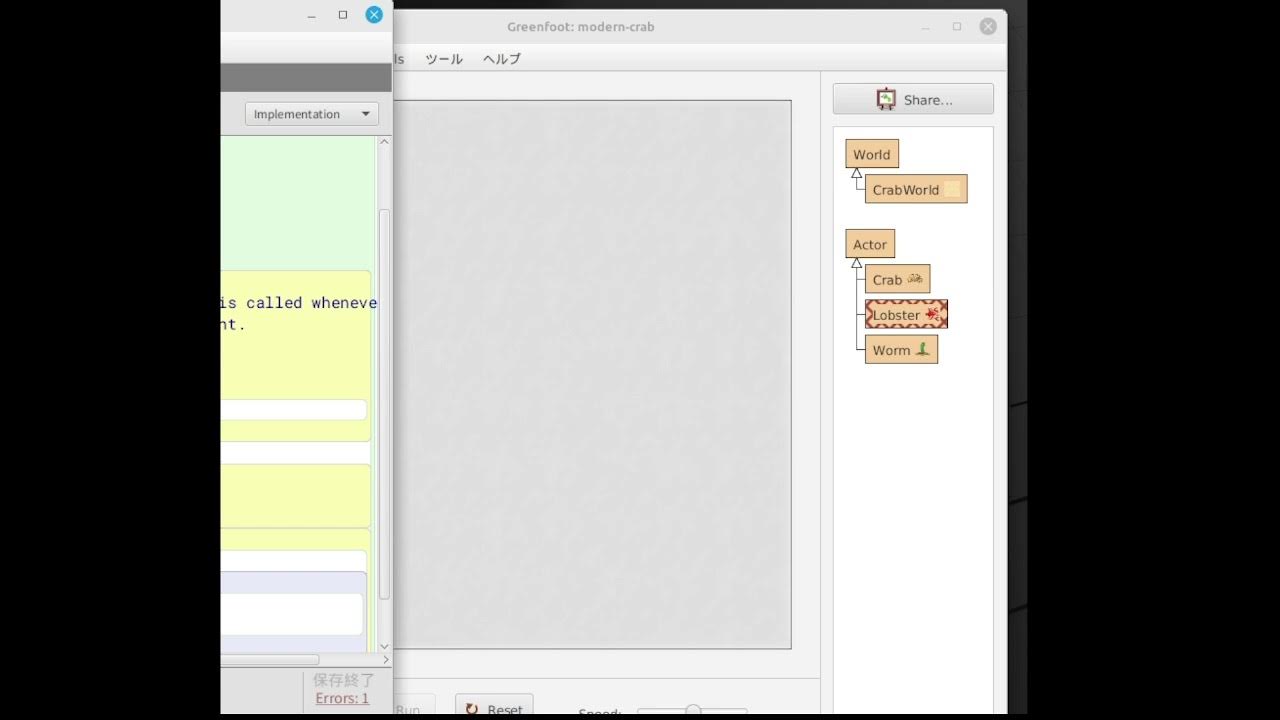Select the World class box

[x=871, y=153]
